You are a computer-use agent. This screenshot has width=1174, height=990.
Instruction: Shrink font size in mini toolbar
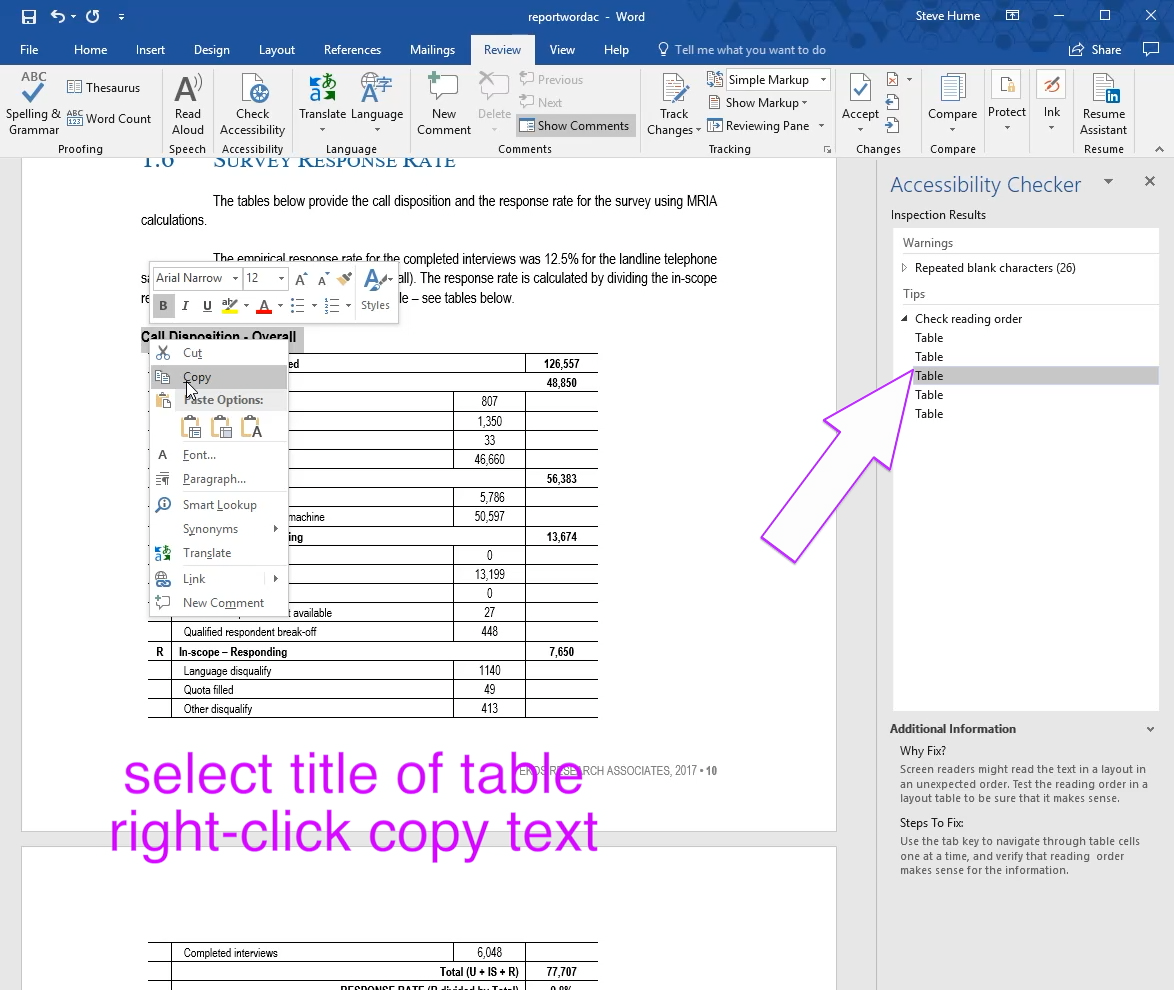tap(323, 279)
